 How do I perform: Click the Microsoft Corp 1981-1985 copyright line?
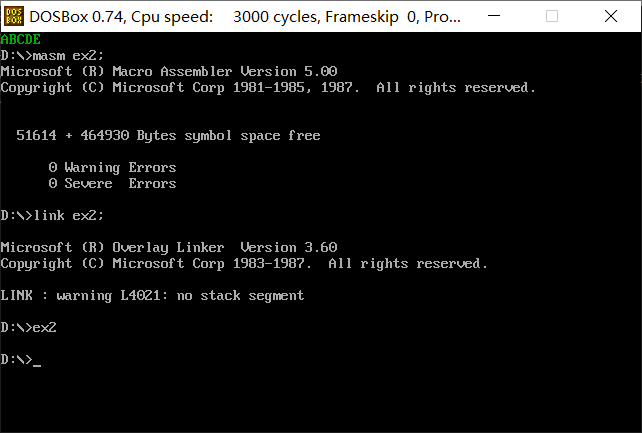click(268, 88)
